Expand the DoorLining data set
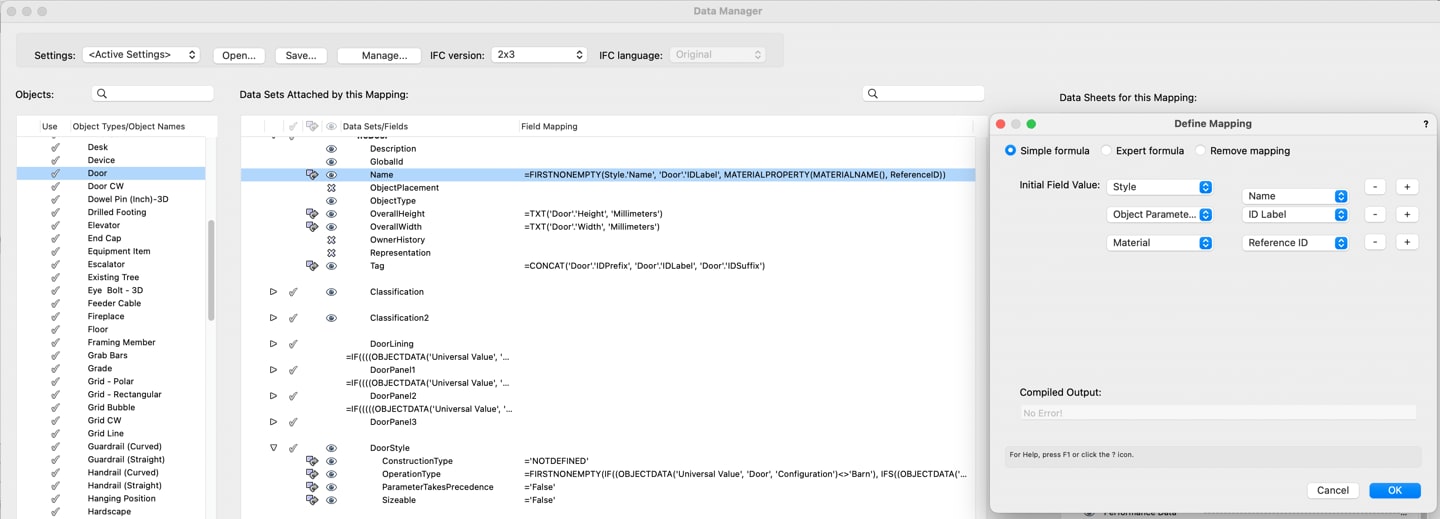This screenshot has width=1440, height=519. [x=273, y=344]
